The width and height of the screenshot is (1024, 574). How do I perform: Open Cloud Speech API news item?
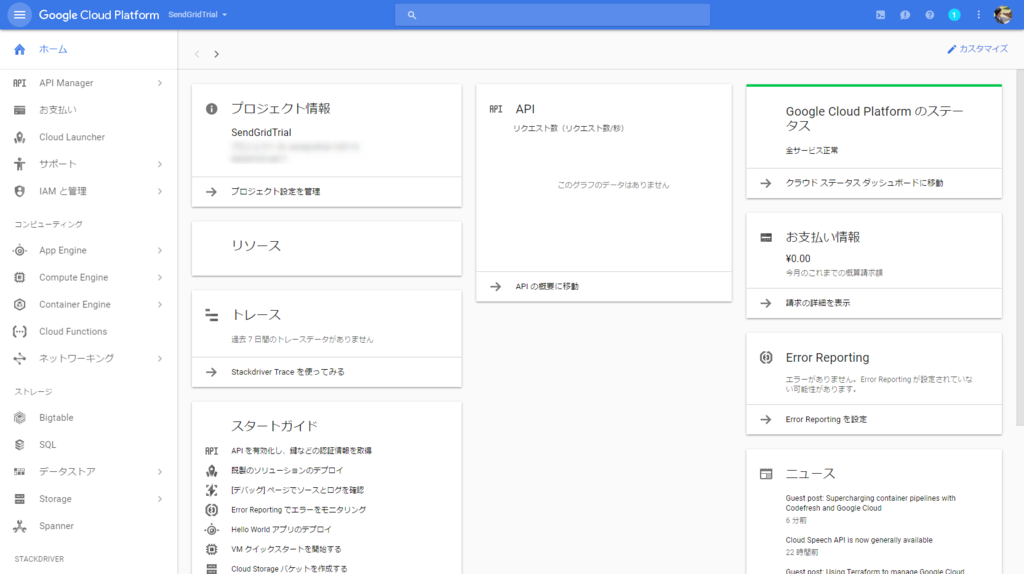point(859,540)
